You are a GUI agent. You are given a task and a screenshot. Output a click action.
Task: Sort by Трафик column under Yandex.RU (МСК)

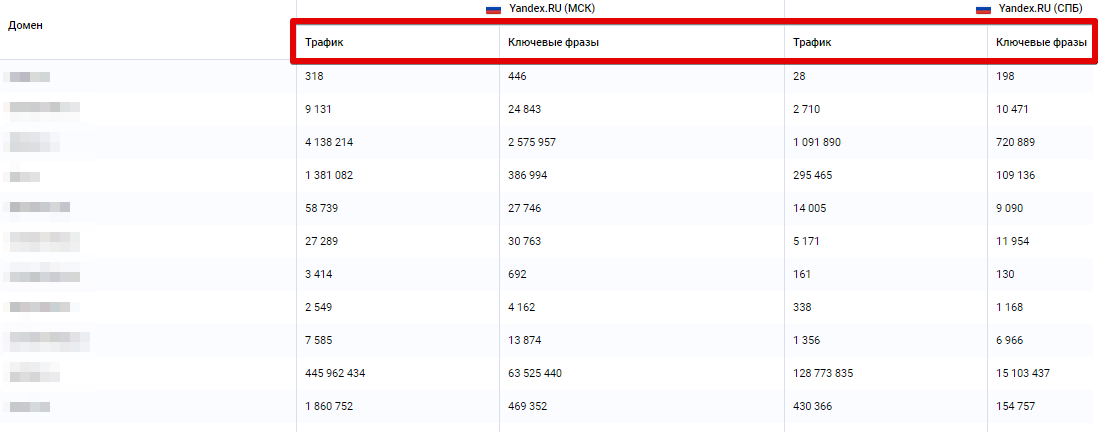point(324,43)
